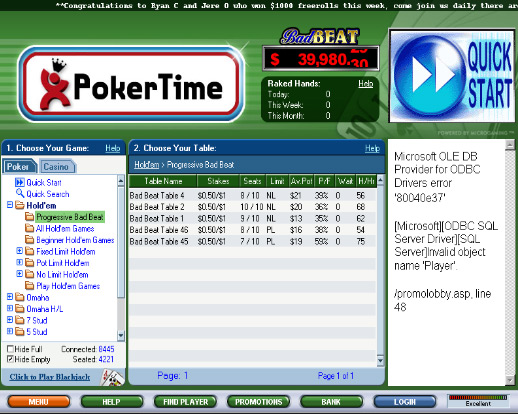Viewport: 518px width, 414px height.
Task: Expand the 7 Stud category
Action: pyautogui.click(x=10, y=320)
